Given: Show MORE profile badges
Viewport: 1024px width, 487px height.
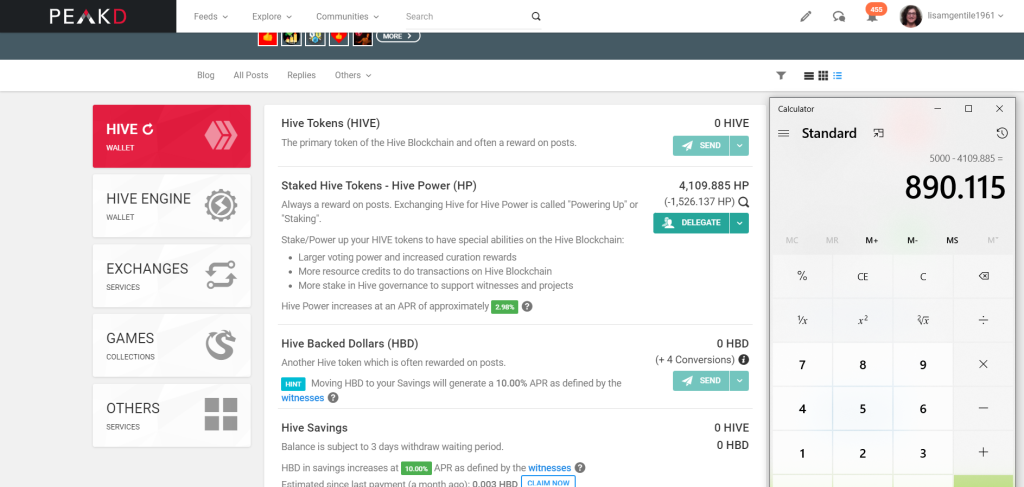Looking at the screenshot, I should tap(398, 37).
